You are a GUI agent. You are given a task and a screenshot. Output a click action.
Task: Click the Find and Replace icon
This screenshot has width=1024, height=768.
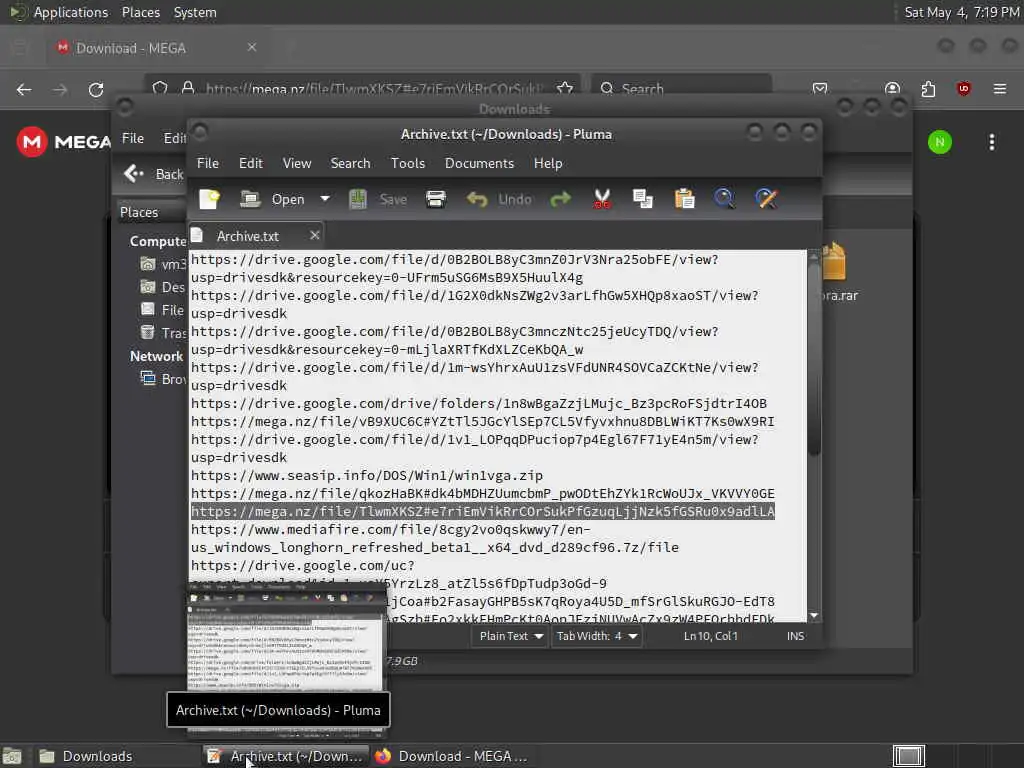point(766,199)
